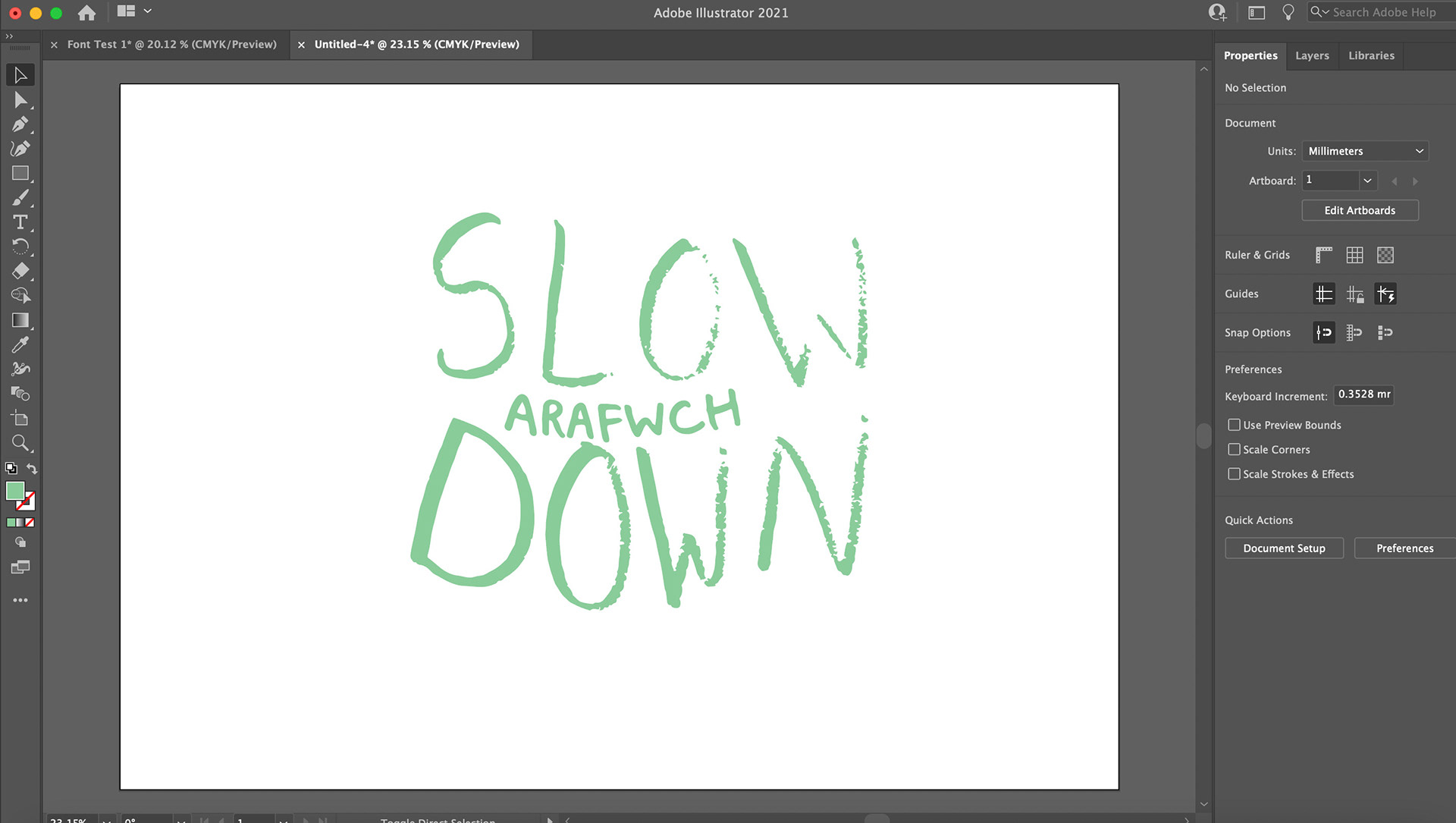Change the screen mode
The width and height of the screenshot is (1456, 823).
tap(20, 567)
